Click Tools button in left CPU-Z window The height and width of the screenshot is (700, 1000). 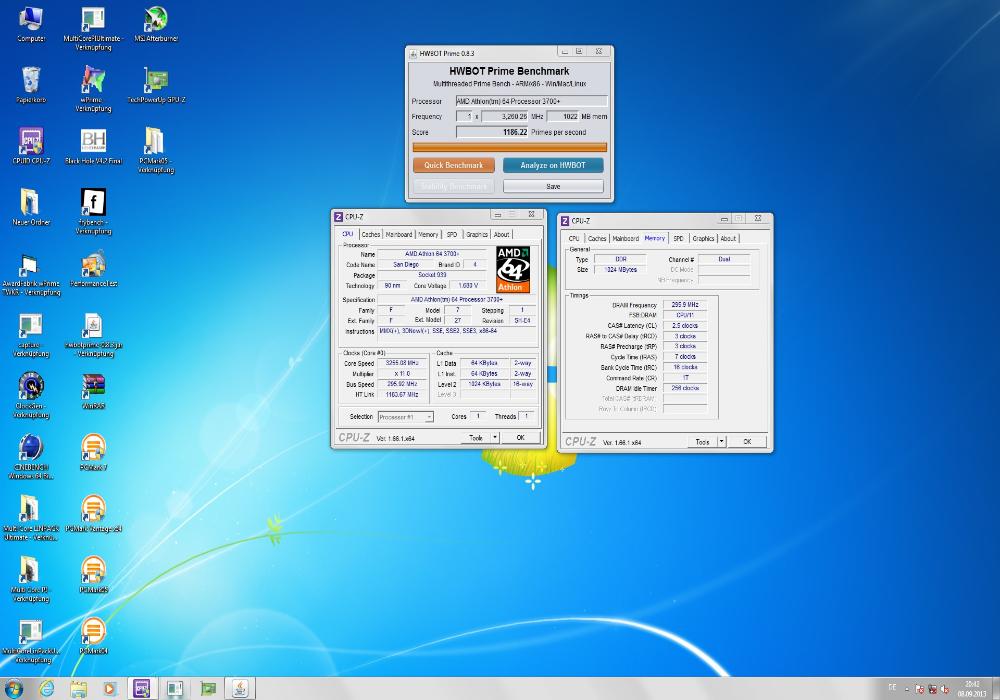pos(476,437)
